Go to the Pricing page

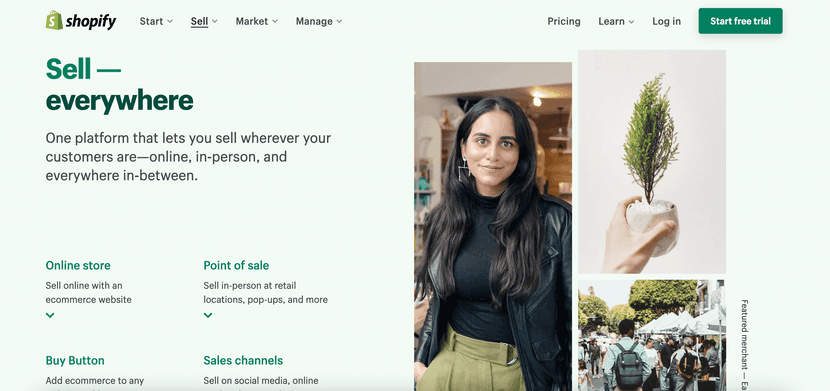564,21
